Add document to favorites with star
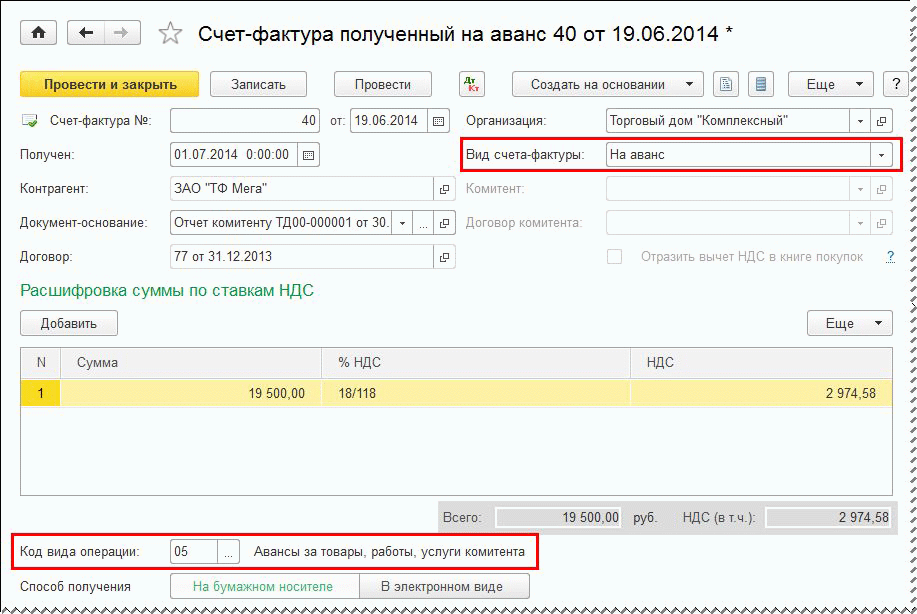The image size is (917, 614). (x=171, y=34)
